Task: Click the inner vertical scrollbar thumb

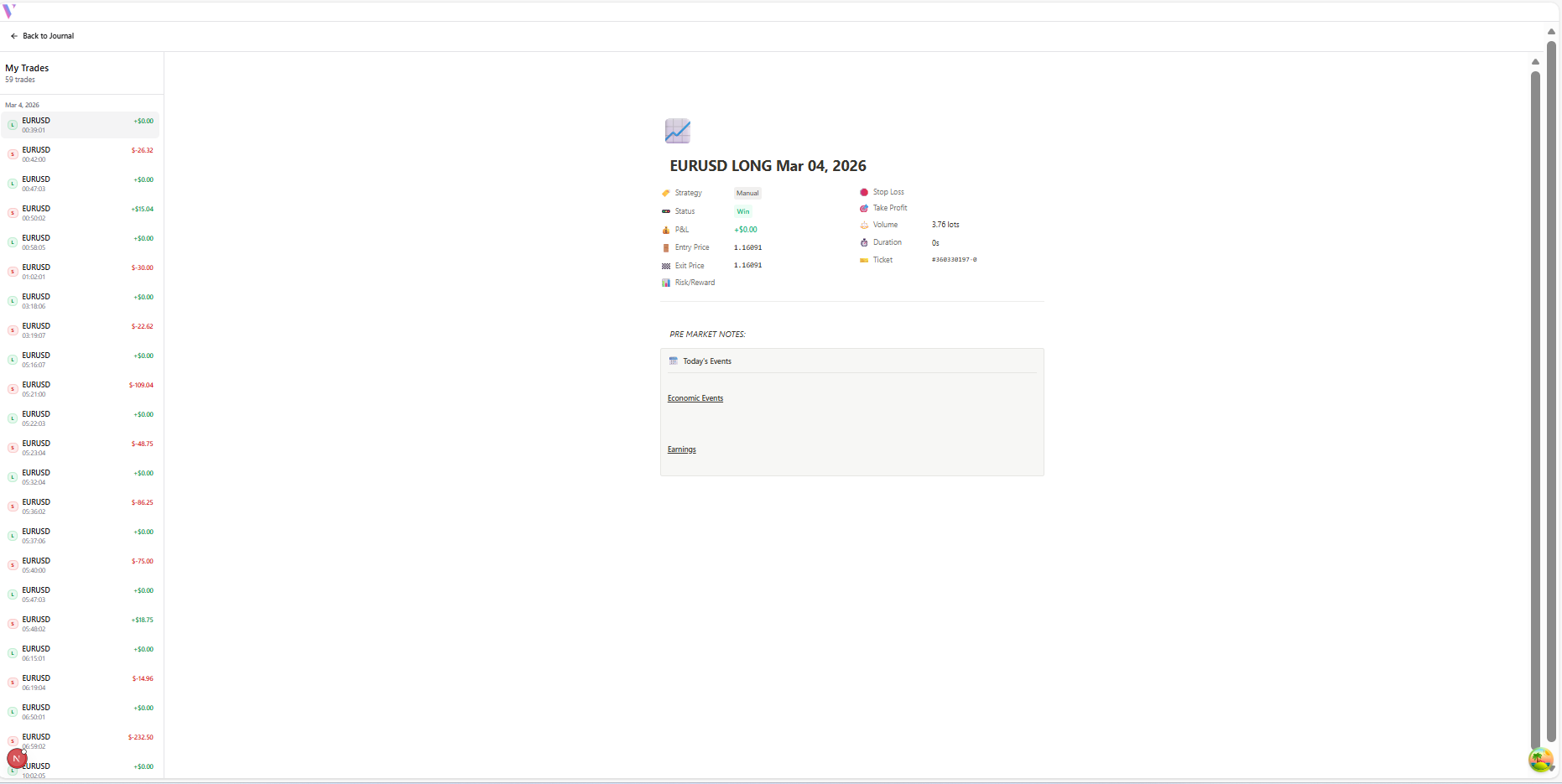Action: click(1535, 402)
